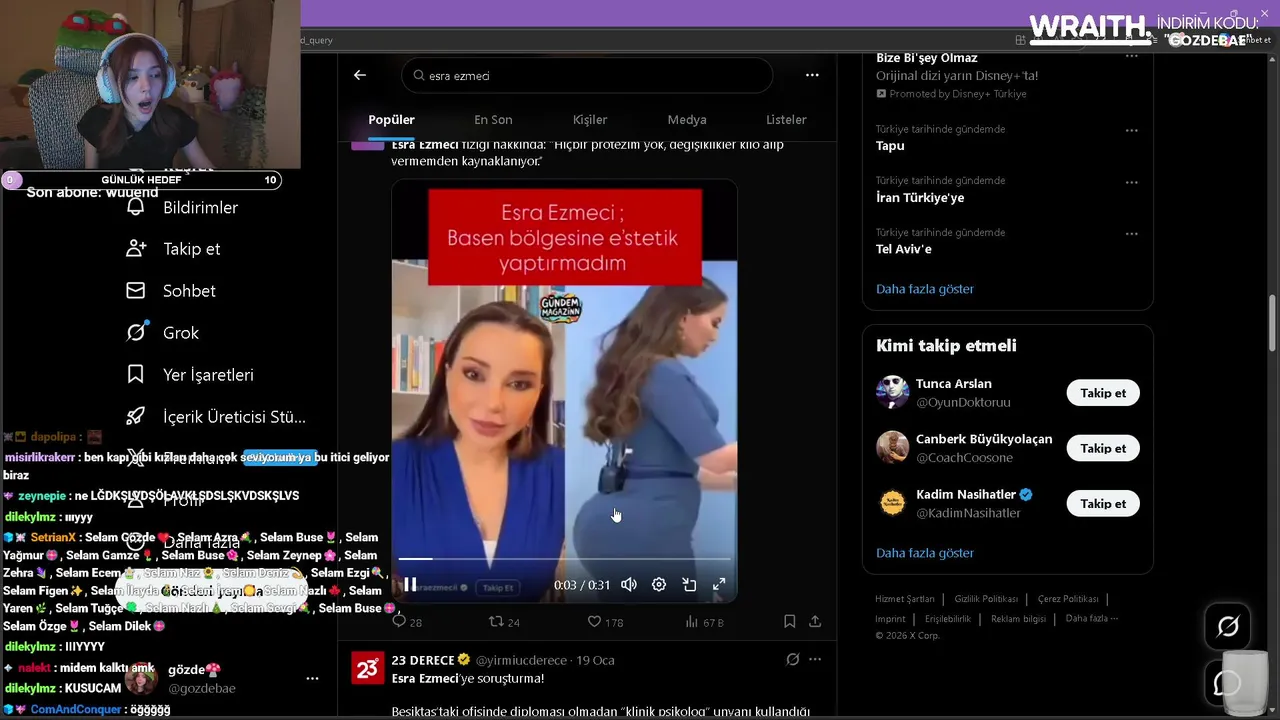Click the Yer İşaretleri bookmark icon

pos(136,375)
